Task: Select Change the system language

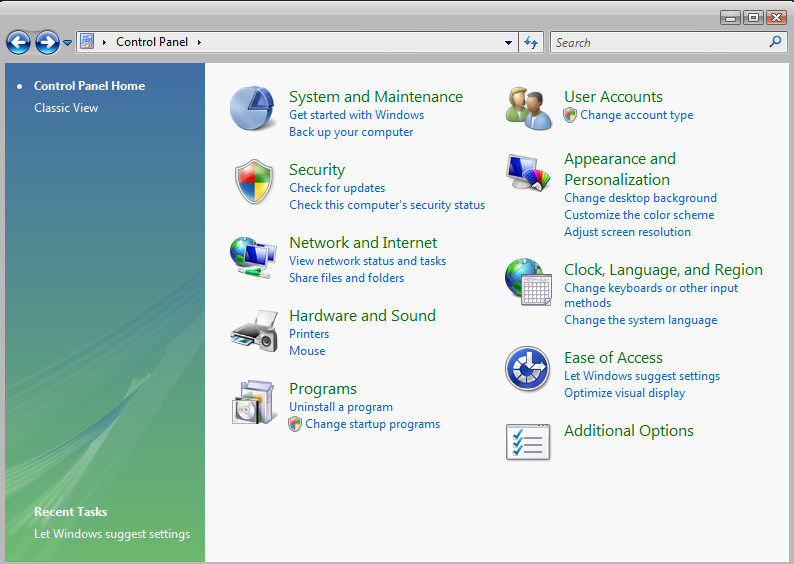Action: (x=641, y=320)
